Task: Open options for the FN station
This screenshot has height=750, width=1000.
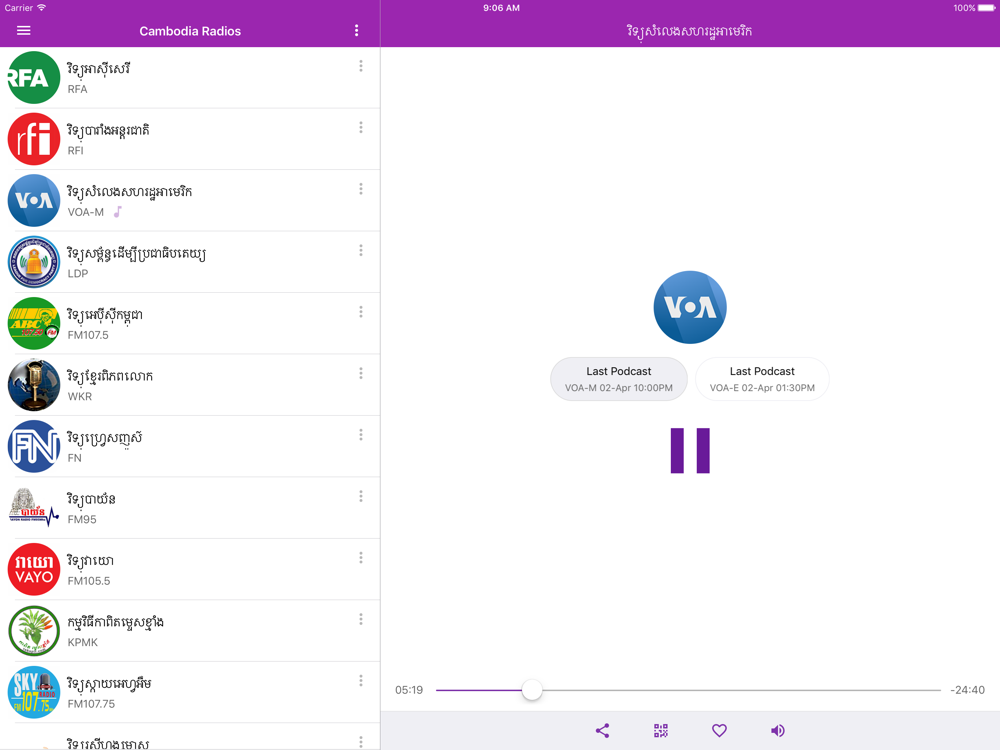Action: coord(361,435)
